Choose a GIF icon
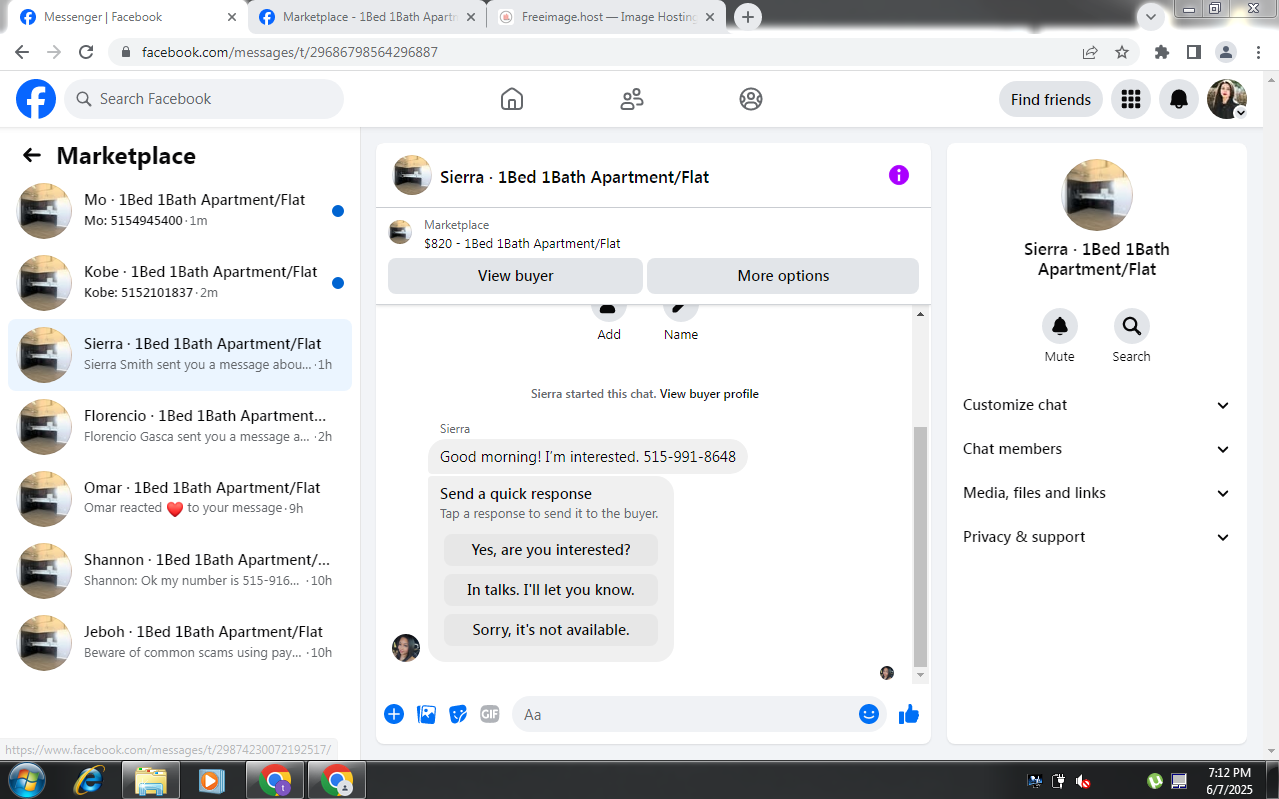Screen dimensions: 1279x799 pyautogui.click(x=490, y=714)
